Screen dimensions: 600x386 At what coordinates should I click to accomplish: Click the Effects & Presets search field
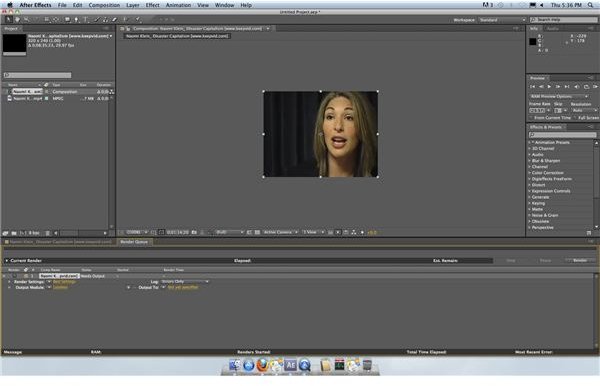562,135
